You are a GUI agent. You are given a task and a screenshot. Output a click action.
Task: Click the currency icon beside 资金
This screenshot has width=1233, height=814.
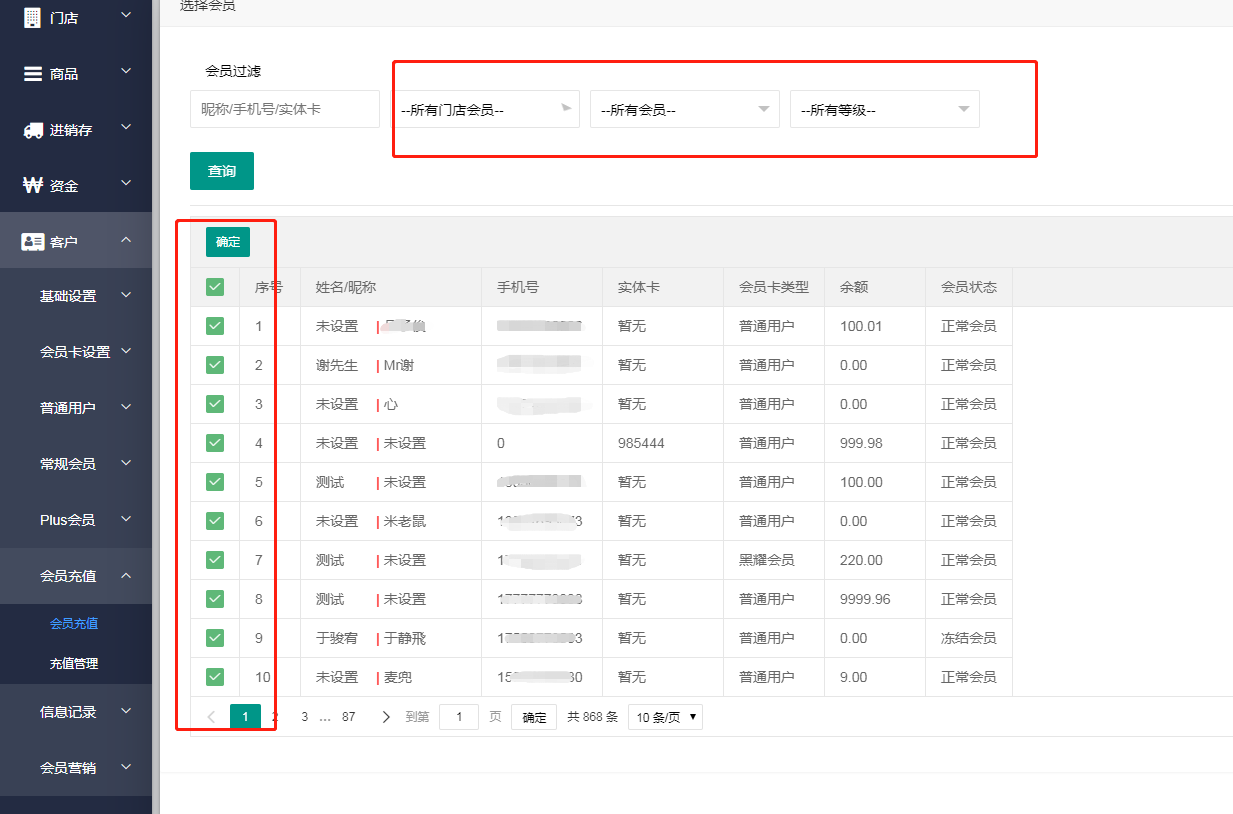click(x=33, y=185)
